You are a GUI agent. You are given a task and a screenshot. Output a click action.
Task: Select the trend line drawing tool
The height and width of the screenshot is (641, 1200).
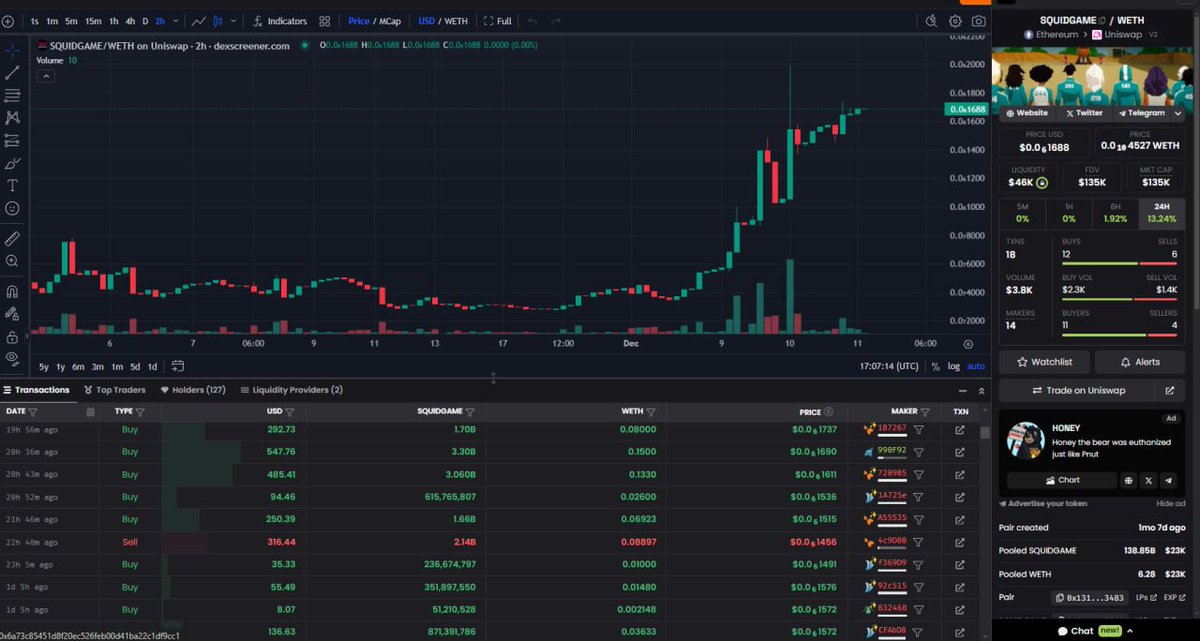12,72
